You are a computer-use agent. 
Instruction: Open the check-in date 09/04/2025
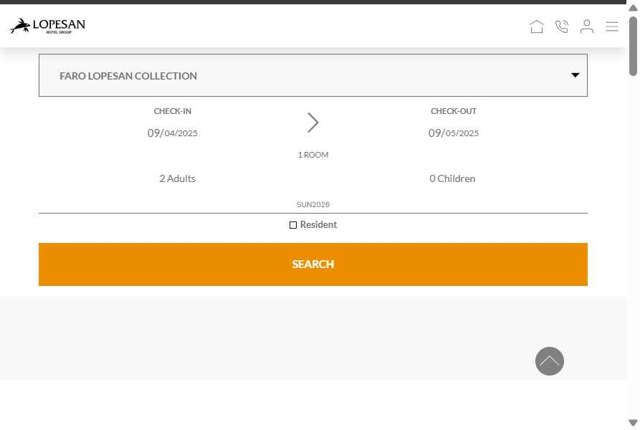pos(172,133)
